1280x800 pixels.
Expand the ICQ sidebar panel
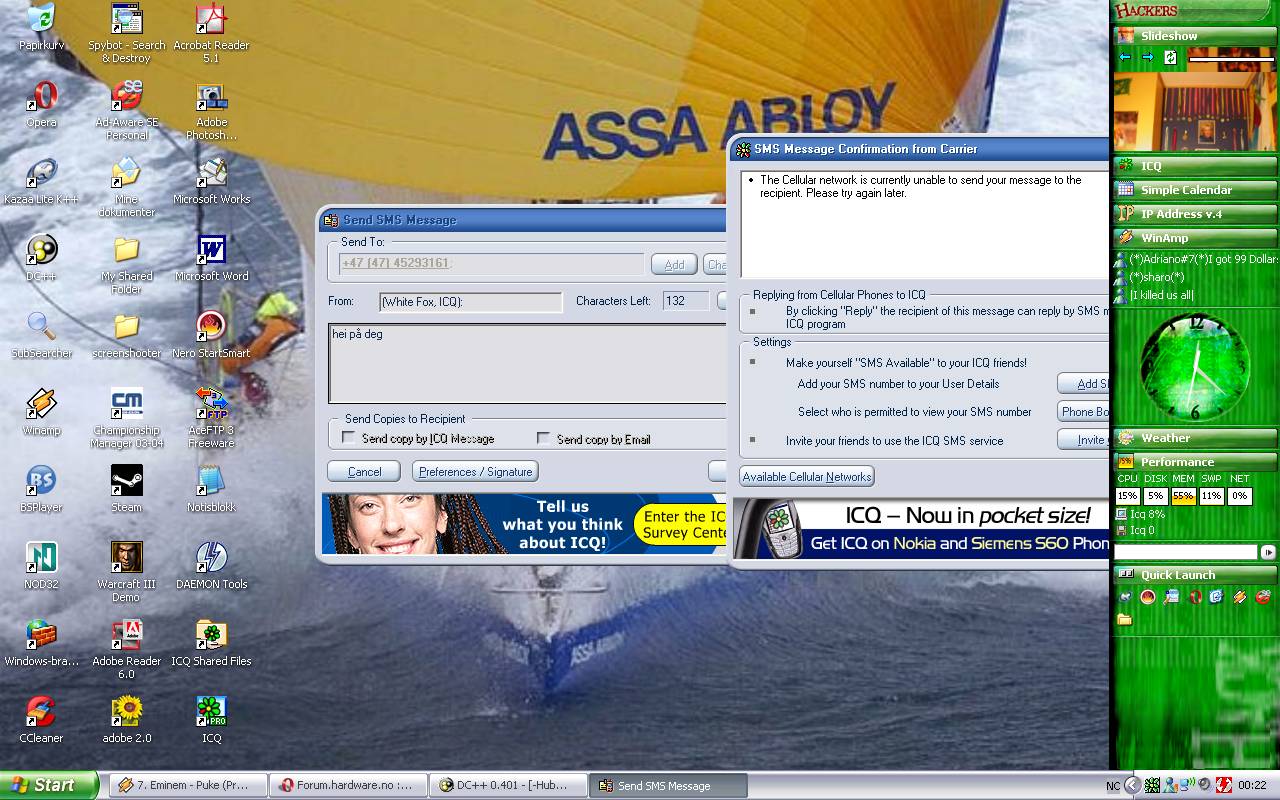coord(1196,166)
